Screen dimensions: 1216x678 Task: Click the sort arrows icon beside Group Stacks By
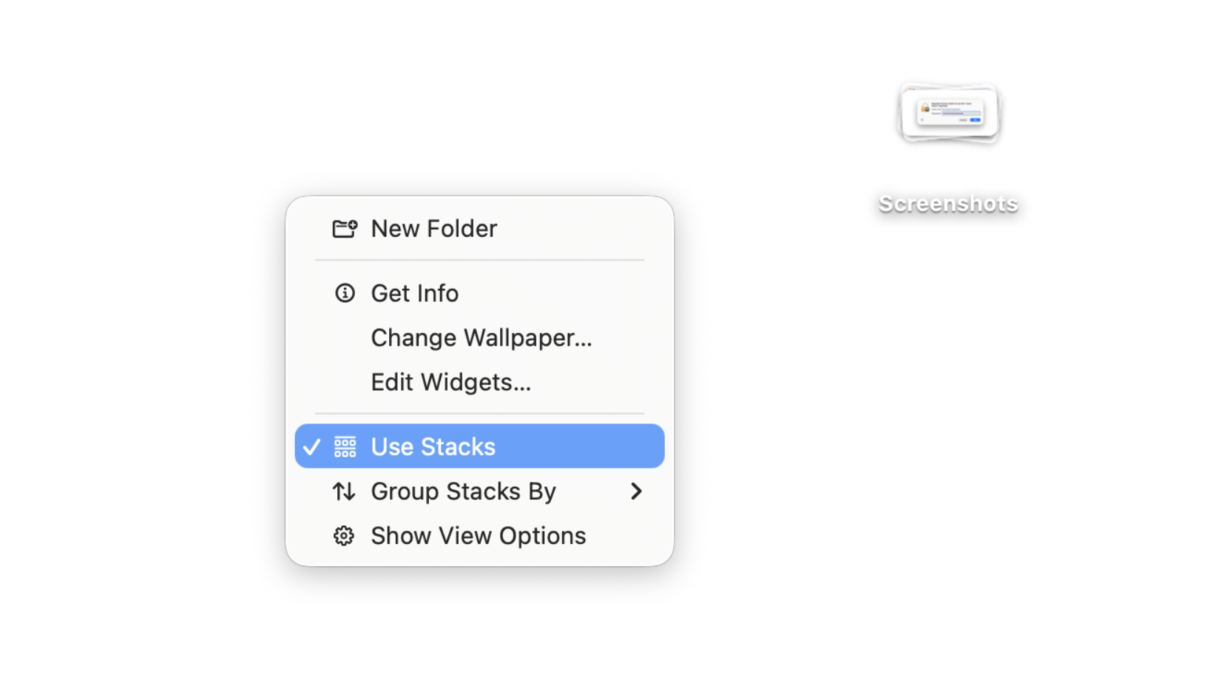[344, 491]
